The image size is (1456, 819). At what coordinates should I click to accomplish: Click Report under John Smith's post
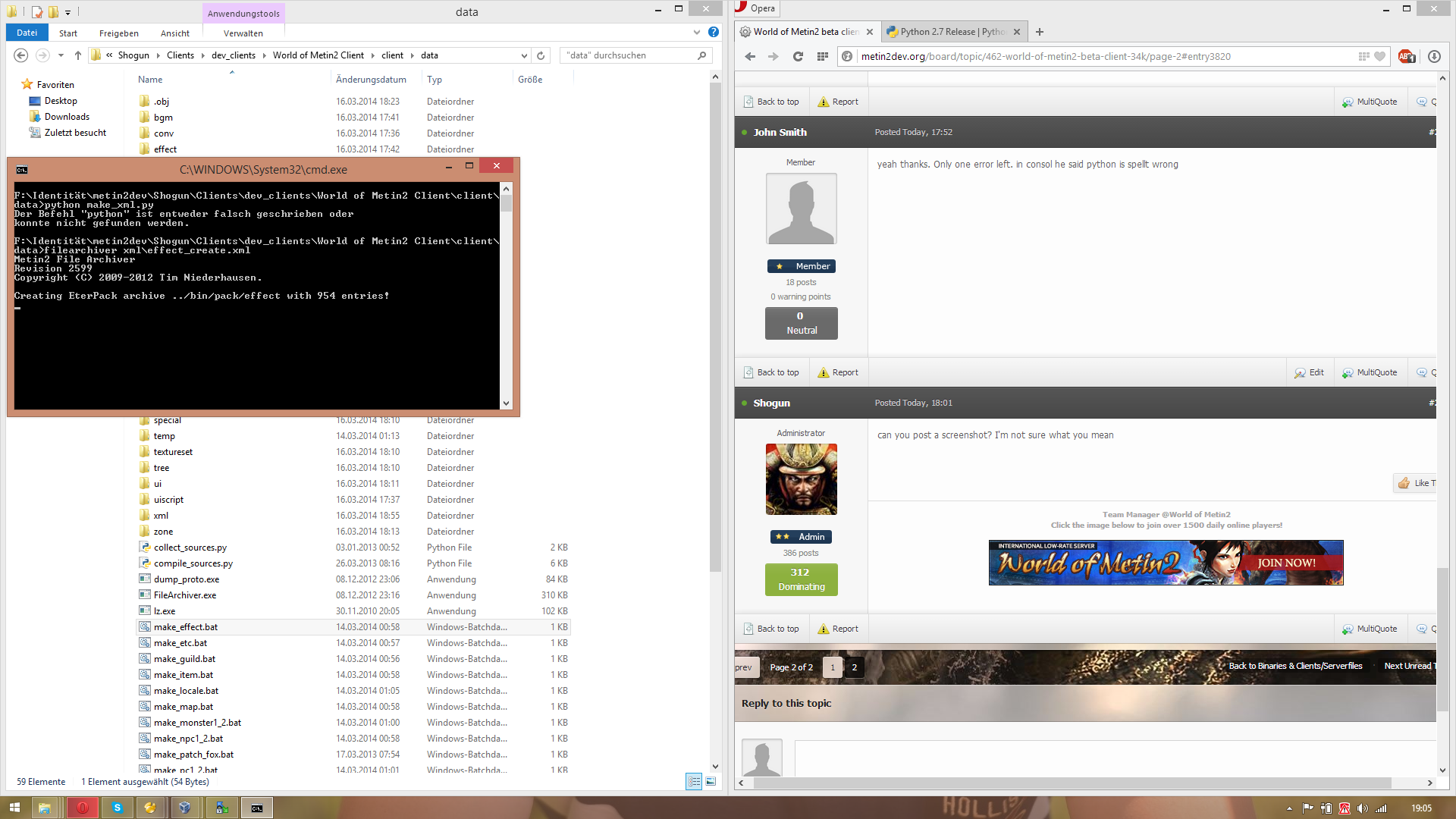click(838, 372)
